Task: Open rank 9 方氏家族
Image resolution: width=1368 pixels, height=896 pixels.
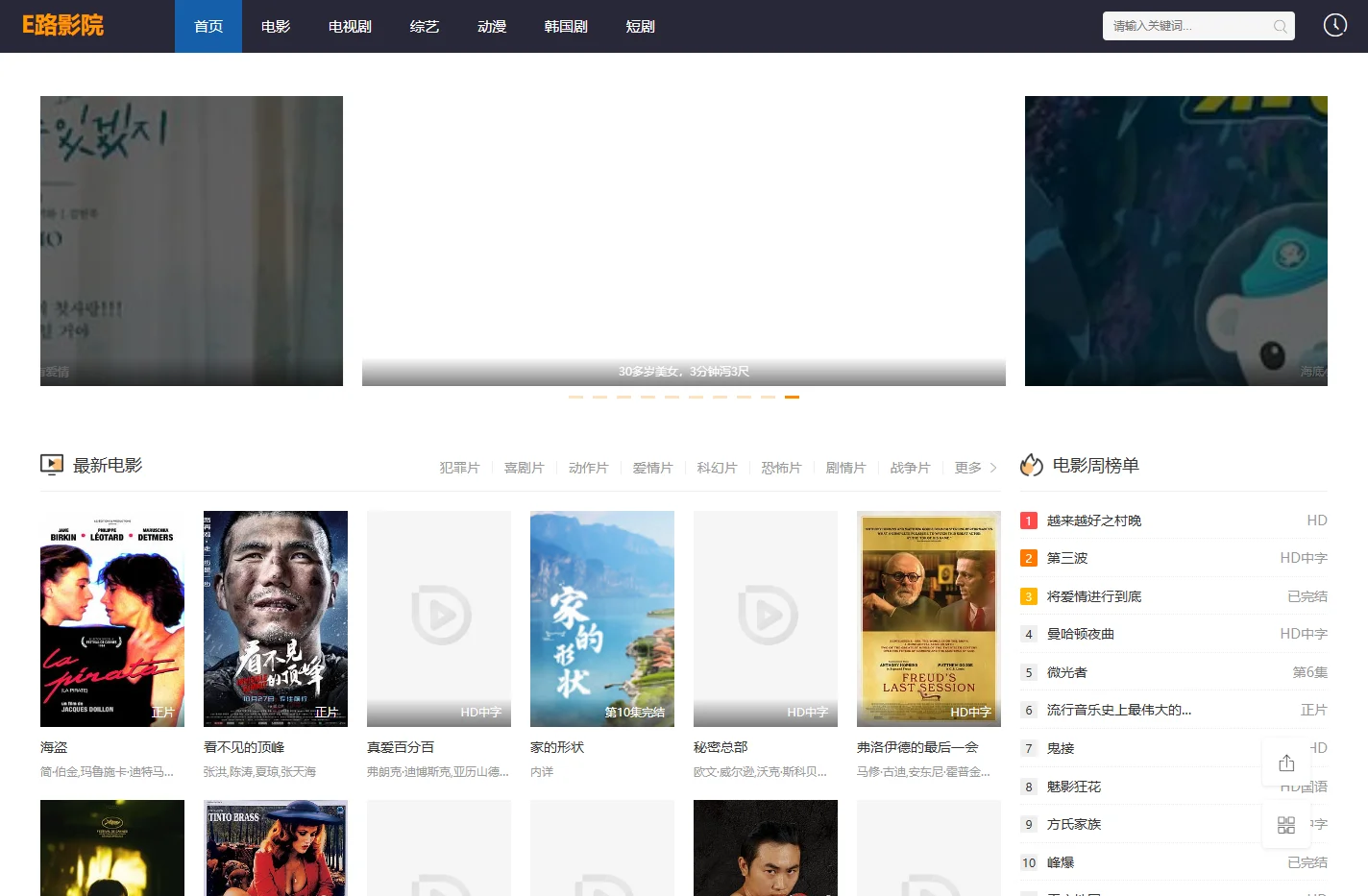Action: [1074, 824]
